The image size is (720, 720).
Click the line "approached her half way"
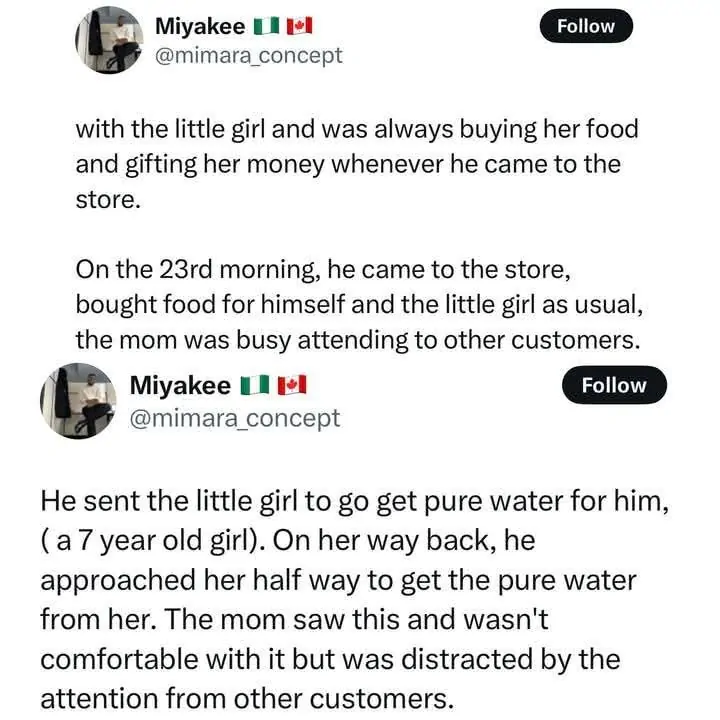338,580
